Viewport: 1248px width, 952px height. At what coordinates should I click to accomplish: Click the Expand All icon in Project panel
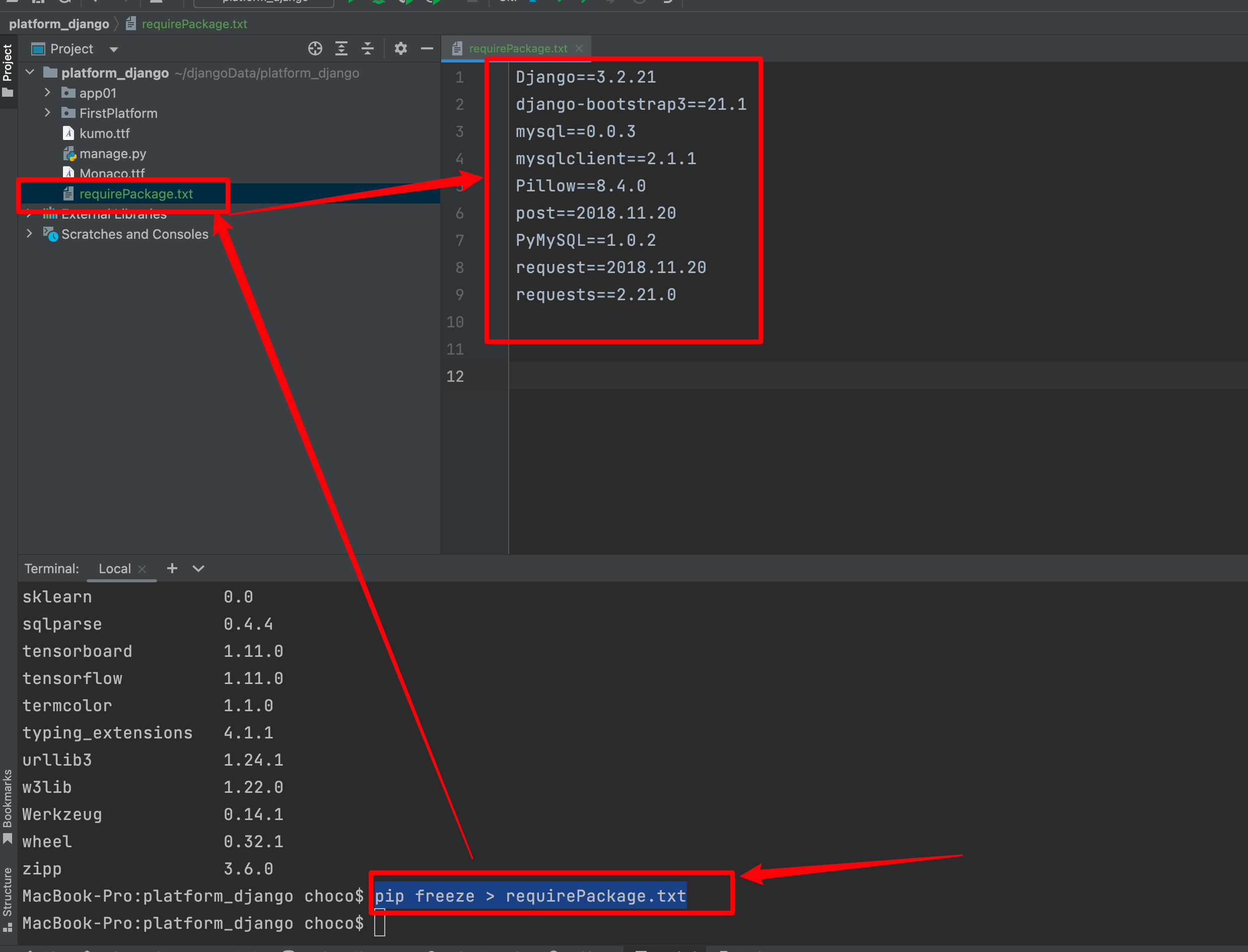341,49
